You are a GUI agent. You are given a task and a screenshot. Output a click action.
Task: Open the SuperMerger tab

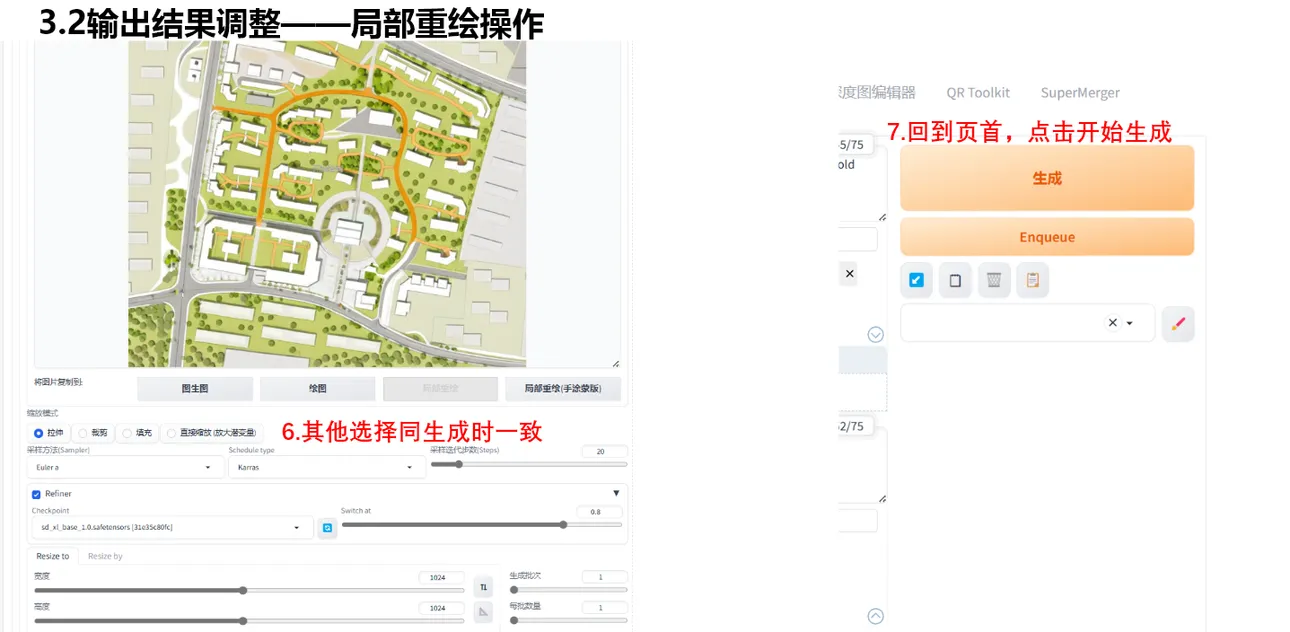click(1080, 92)
